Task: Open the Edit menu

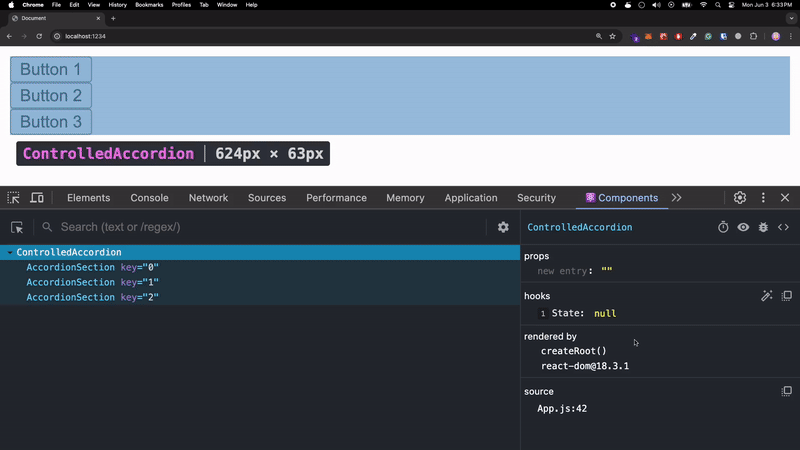Action: (x=74, y=5)
